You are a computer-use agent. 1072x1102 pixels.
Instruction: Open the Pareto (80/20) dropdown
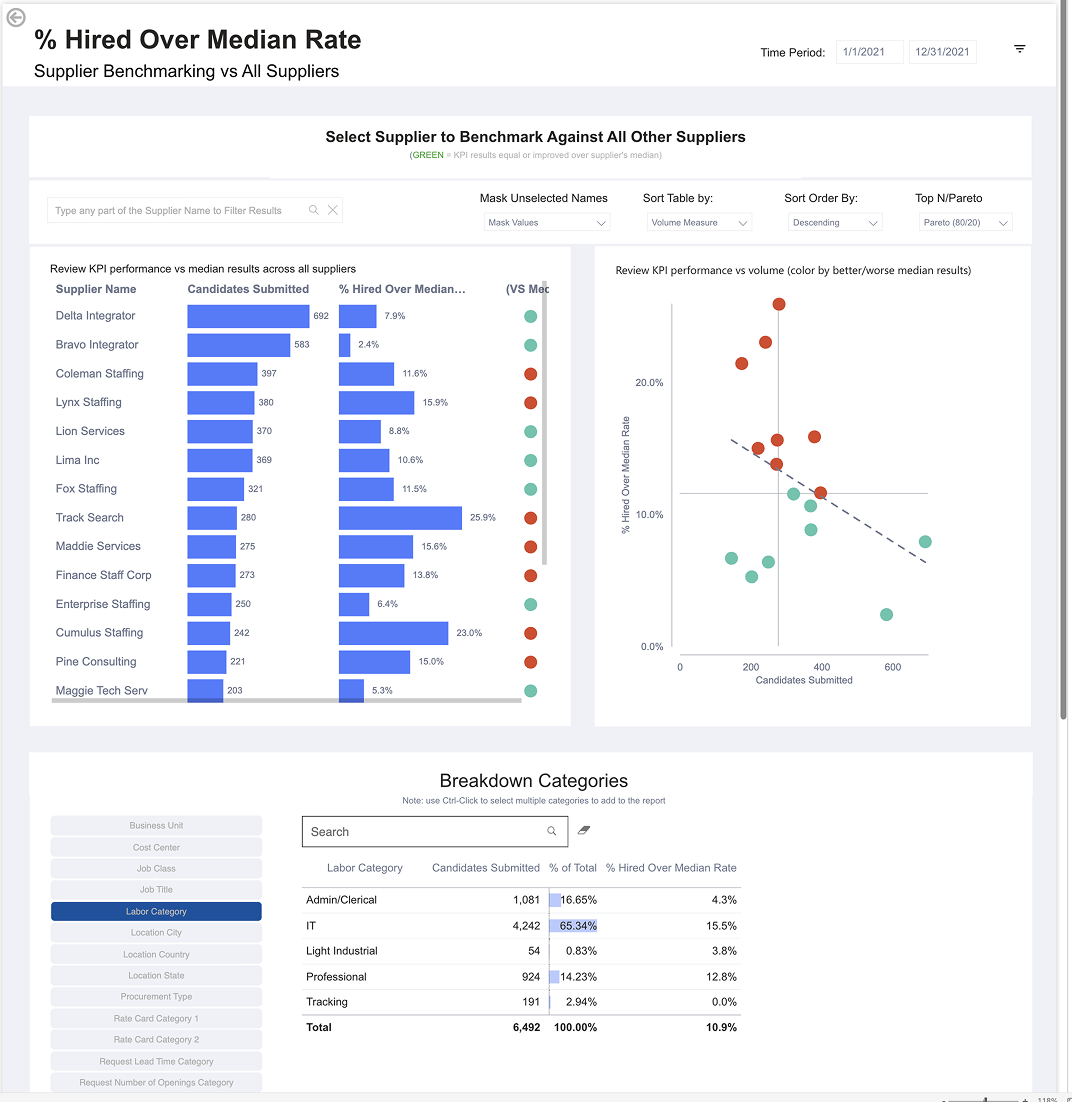click(x=965, y=223)
